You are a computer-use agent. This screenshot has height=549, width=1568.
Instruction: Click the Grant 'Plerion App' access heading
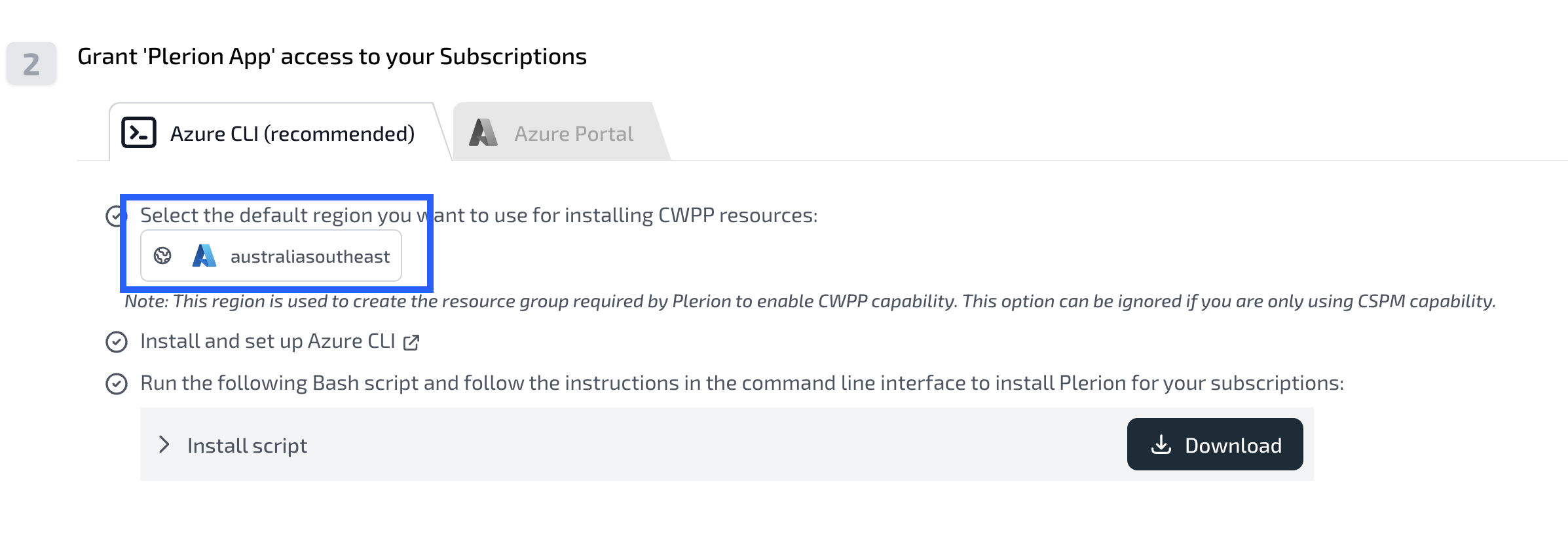[x=332, y=57]
